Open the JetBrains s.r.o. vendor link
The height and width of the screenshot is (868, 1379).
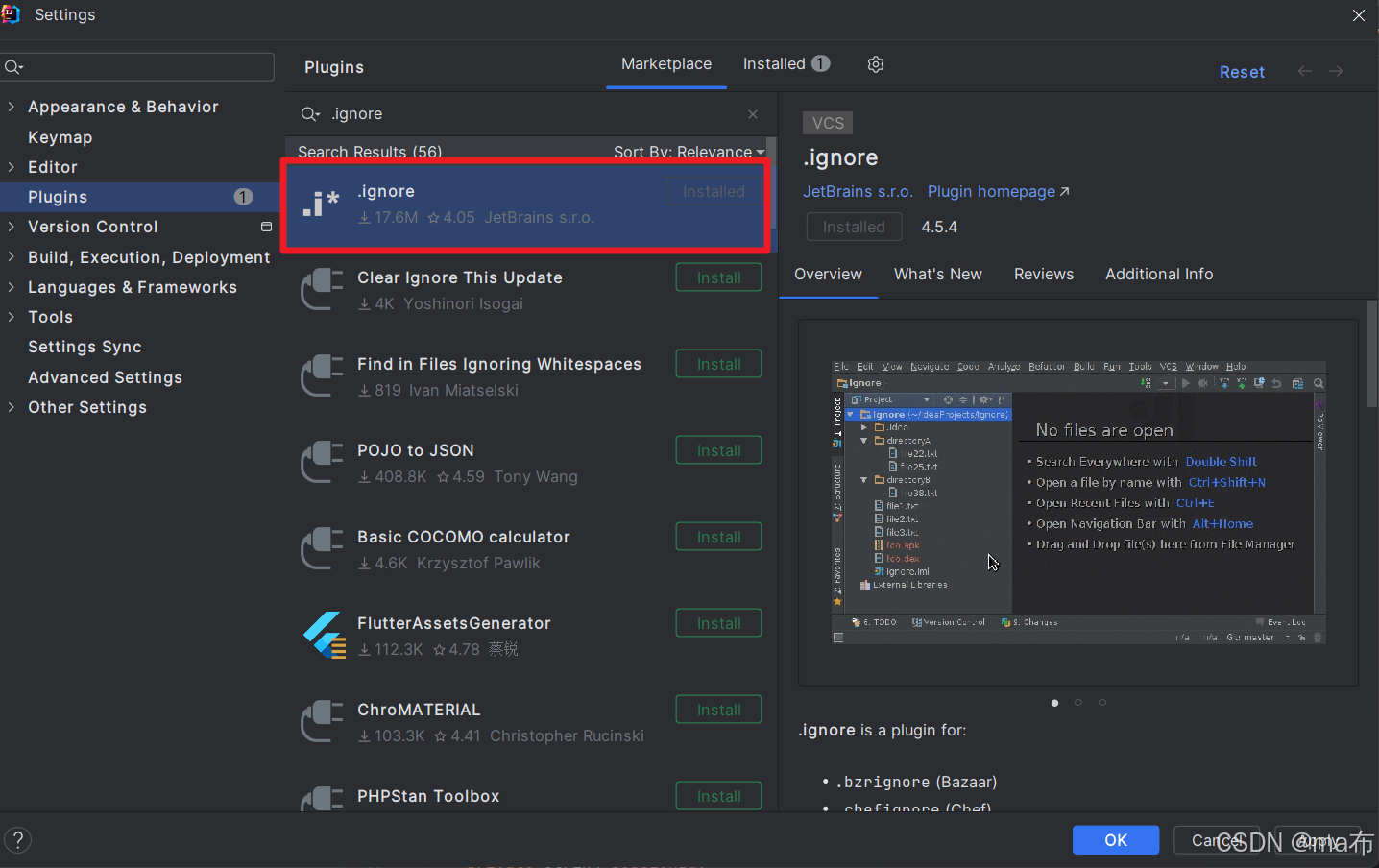(858, 192)
